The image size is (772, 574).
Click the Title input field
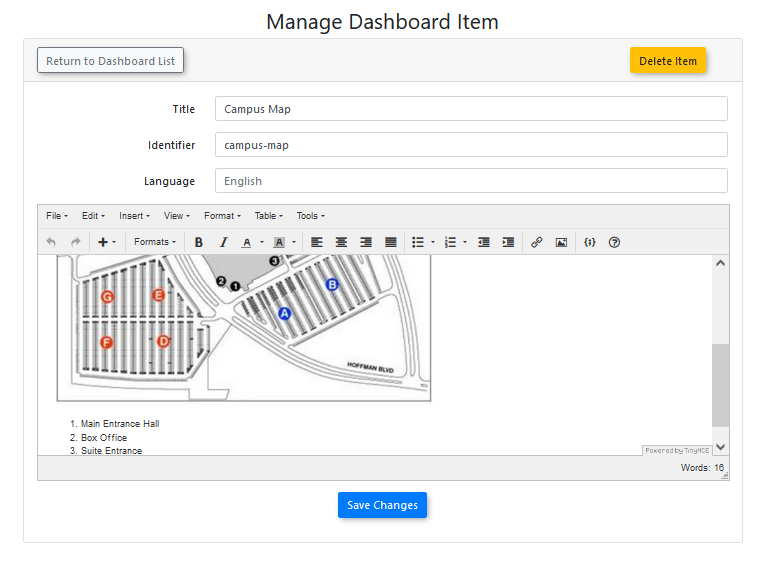(471, 109)
